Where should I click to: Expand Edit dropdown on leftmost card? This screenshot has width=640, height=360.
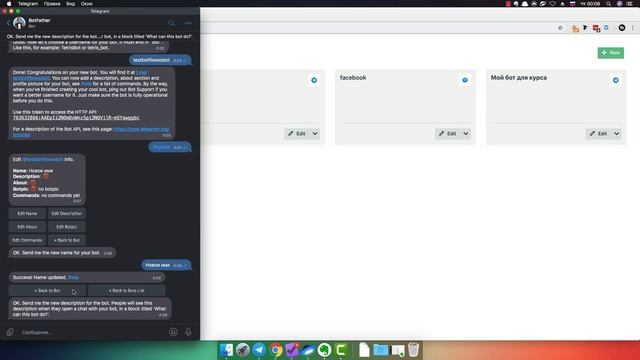tap(315, 133)
